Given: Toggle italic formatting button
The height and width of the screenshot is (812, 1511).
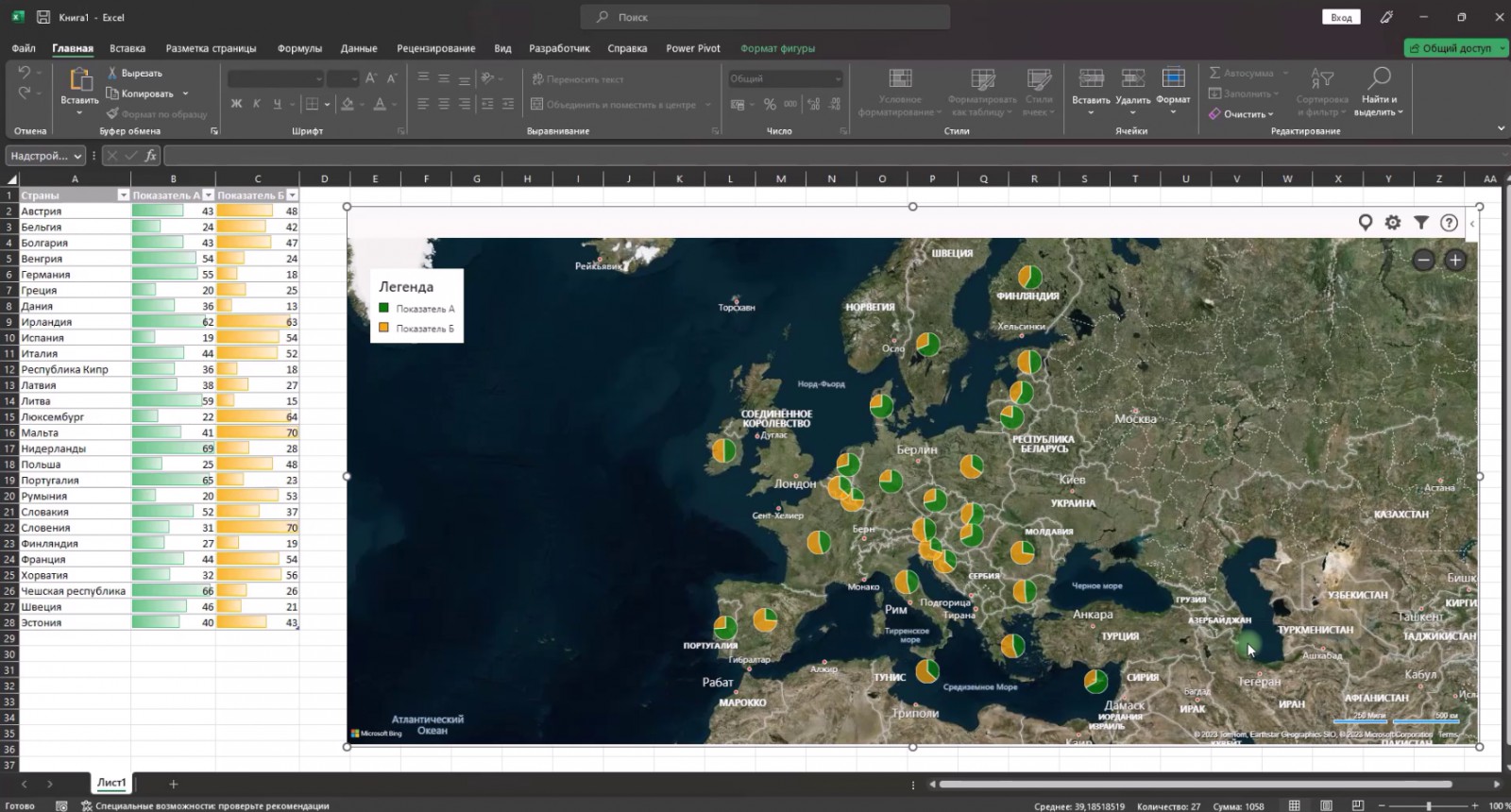Looking at the screenshot, I should 256,104.
